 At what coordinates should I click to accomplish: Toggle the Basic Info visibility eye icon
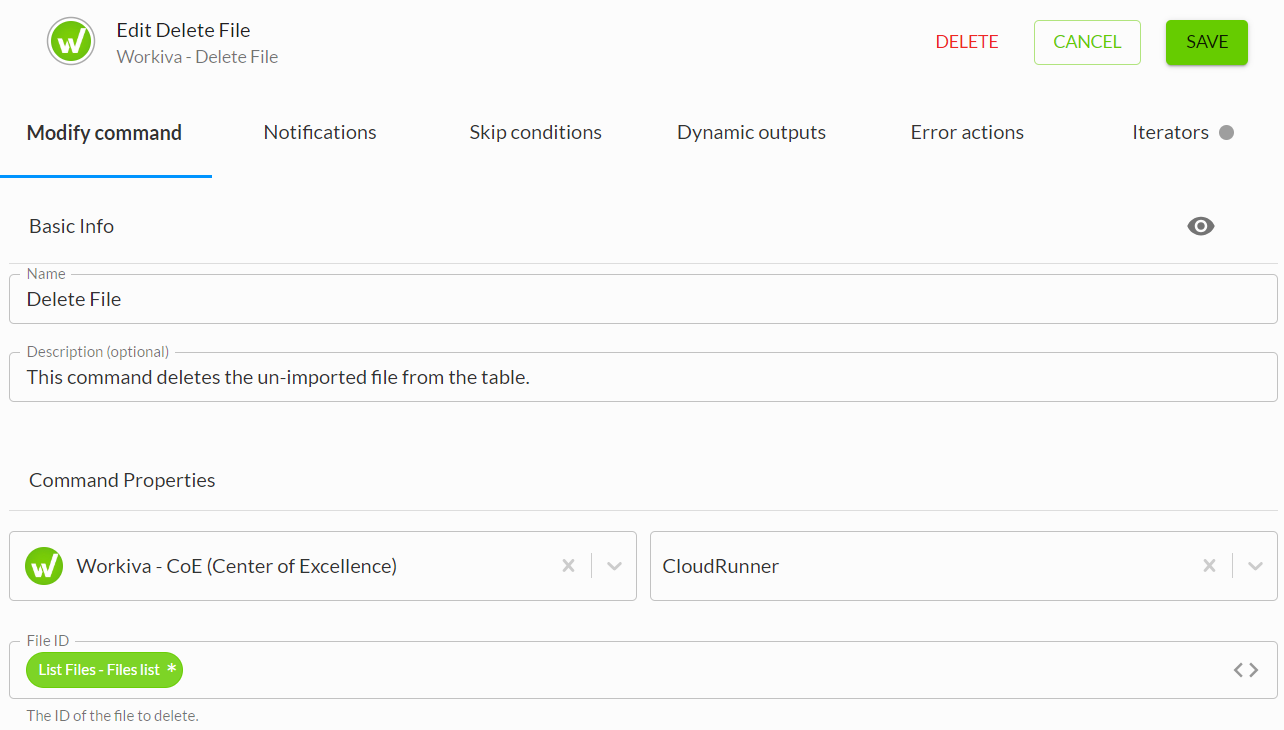pos(1201,226)
